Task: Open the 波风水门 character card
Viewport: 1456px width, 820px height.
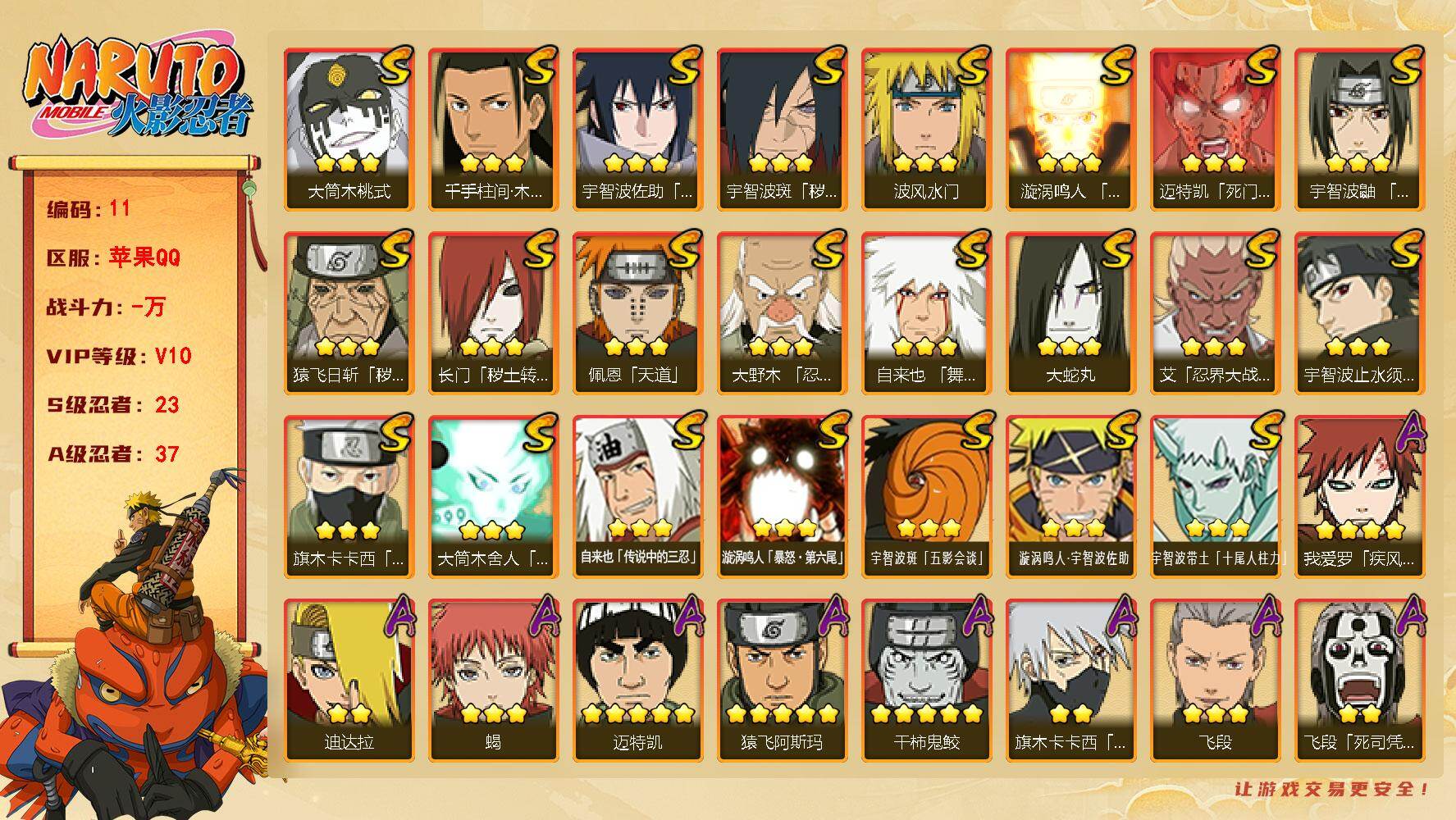Action: click(927, 130)
